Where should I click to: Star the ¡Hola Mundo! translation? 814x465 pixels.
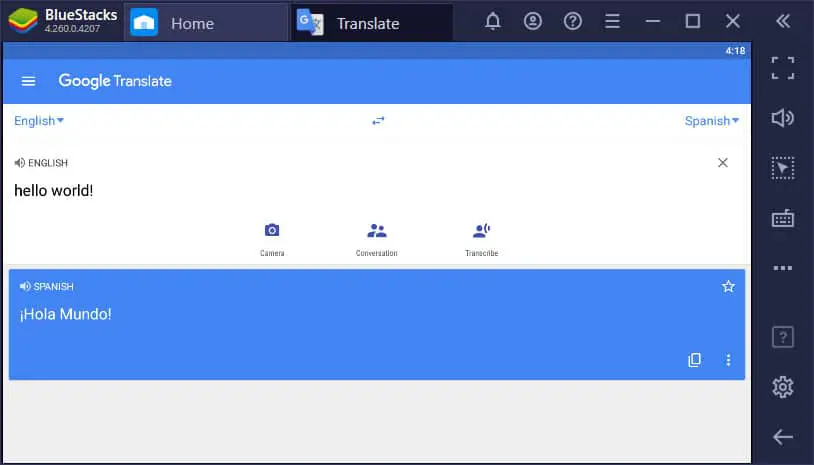(x=728, y=286)
